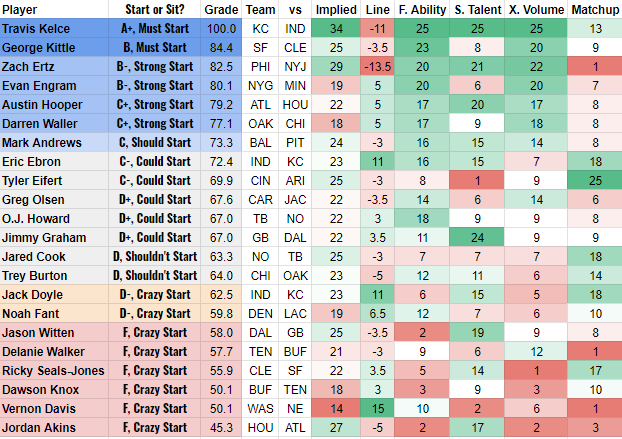The image size is (622, 439).
Task: Select Travis Kelce's grade cell 100.0
Action: tap(220, 27)
